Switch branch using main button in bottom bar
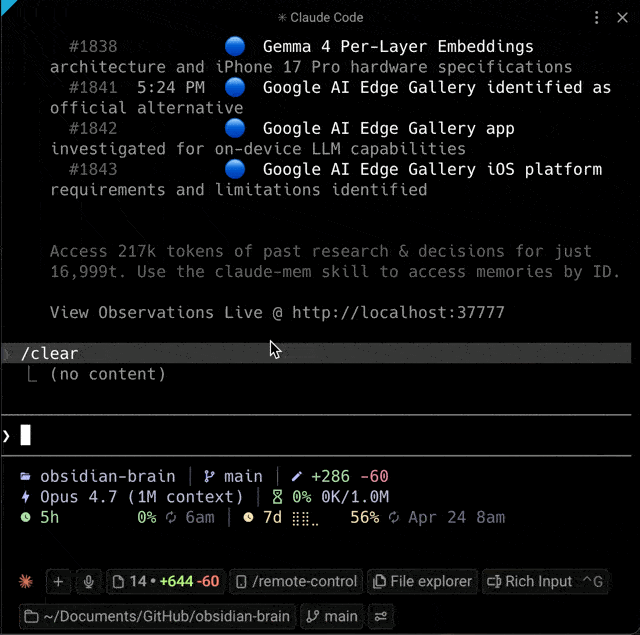This screenshot has height=635, width=640. [x=332, y=616]
